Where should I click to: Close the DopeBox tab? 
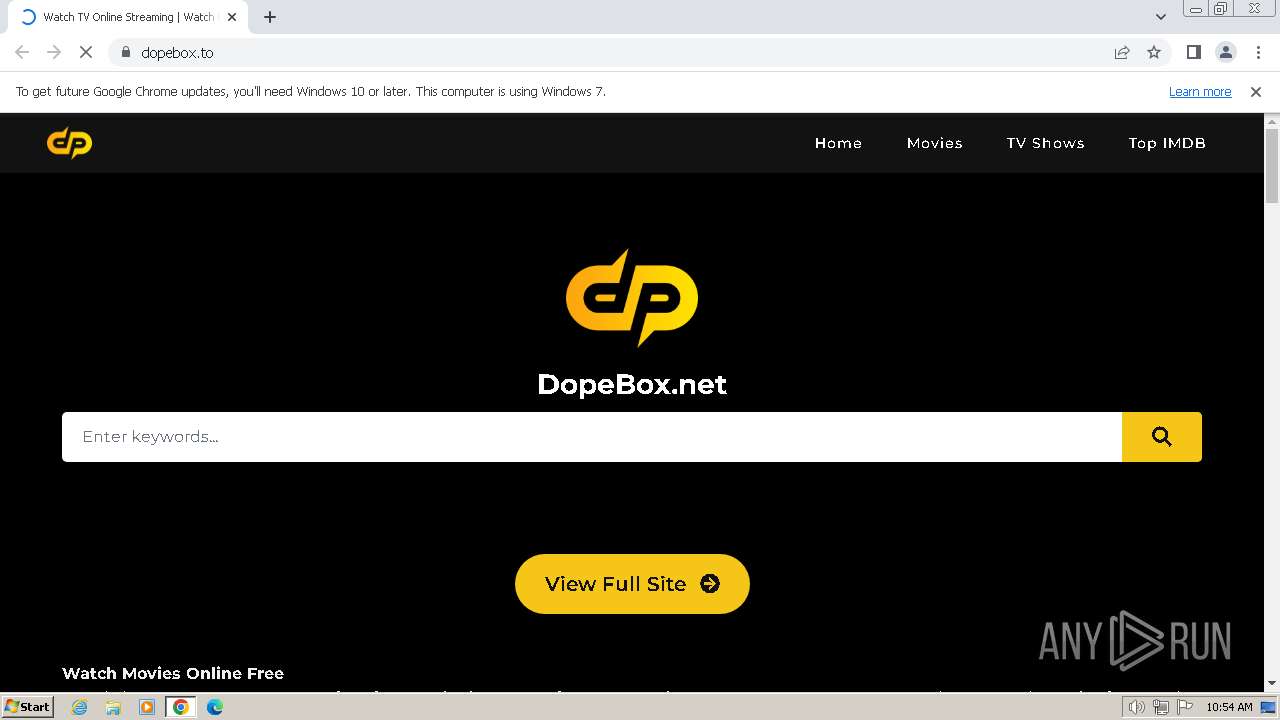(x=232, y=17)
